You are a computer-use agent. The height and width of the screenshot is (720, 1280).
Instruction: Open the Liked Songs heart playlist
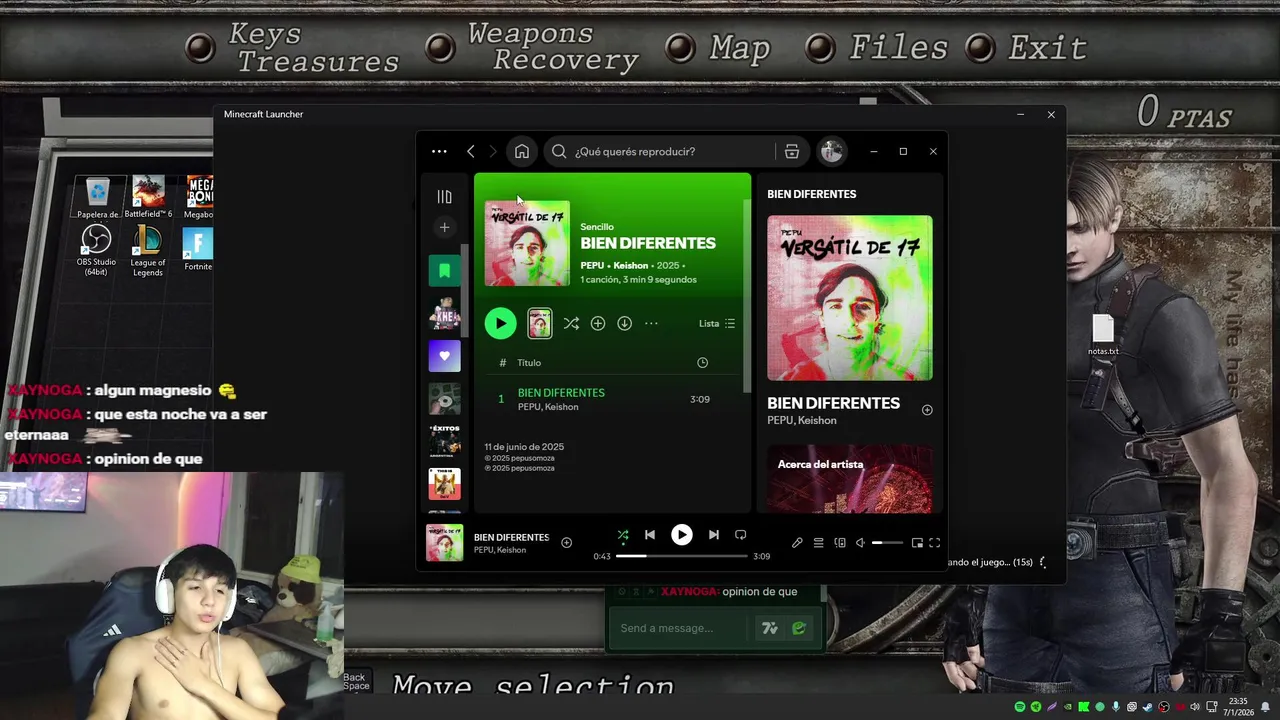click(x=445, y=356)
